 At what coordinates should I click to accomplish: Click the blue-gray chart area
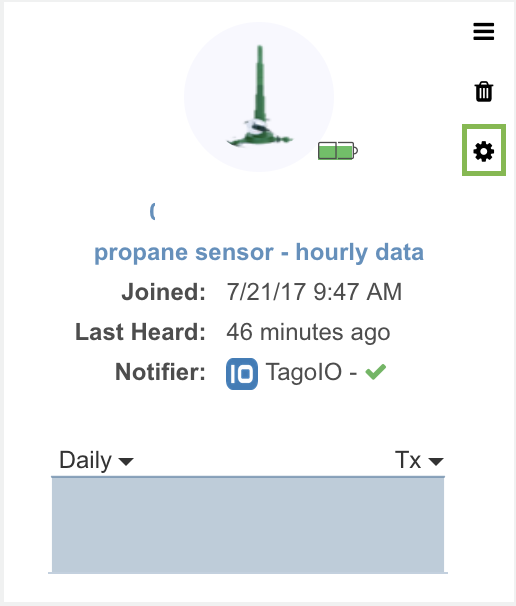[248, 525]
